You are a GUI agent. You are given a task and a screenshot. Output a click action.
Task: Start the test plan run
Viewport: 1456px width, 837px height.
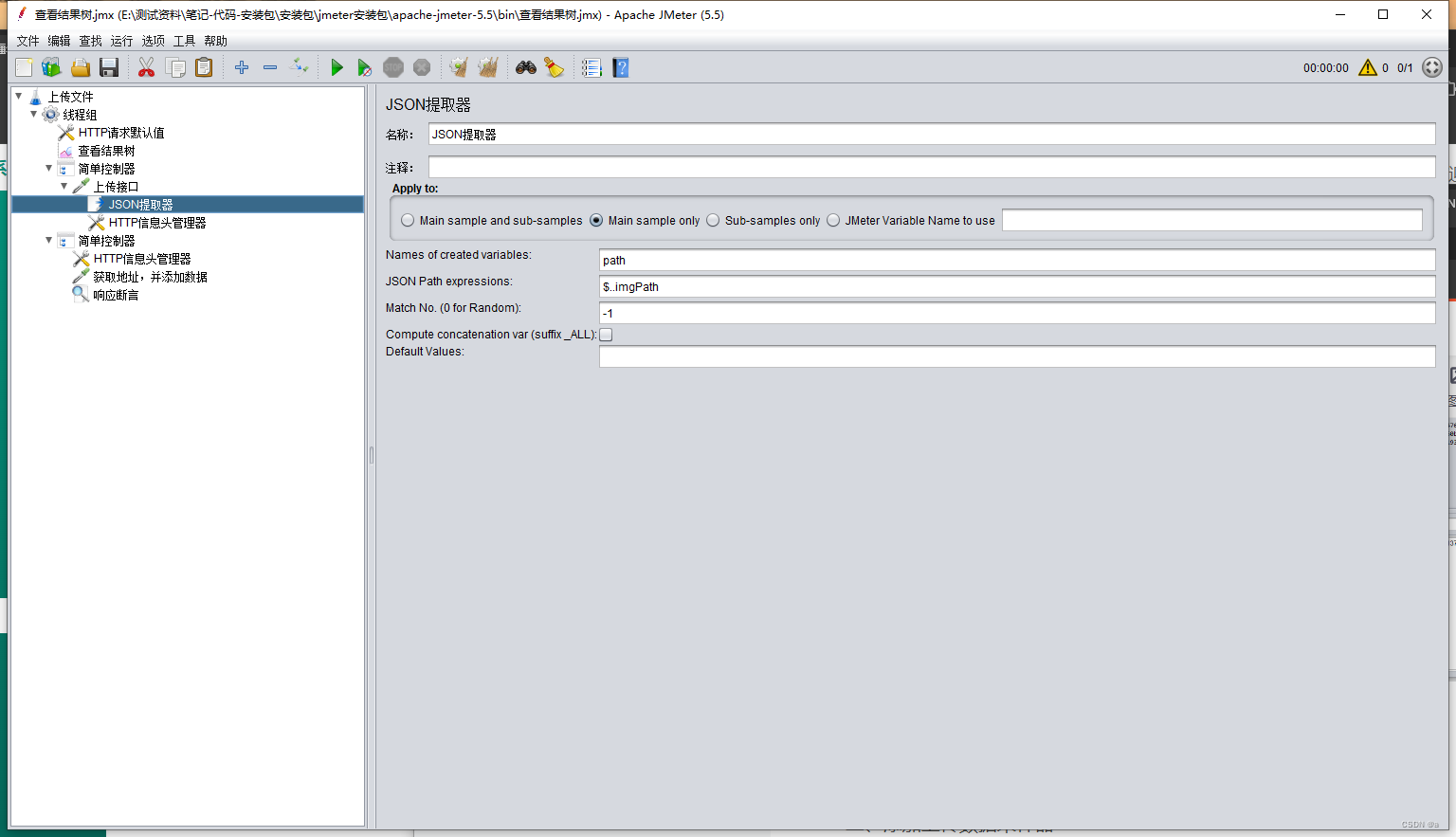tap(337, 66)
